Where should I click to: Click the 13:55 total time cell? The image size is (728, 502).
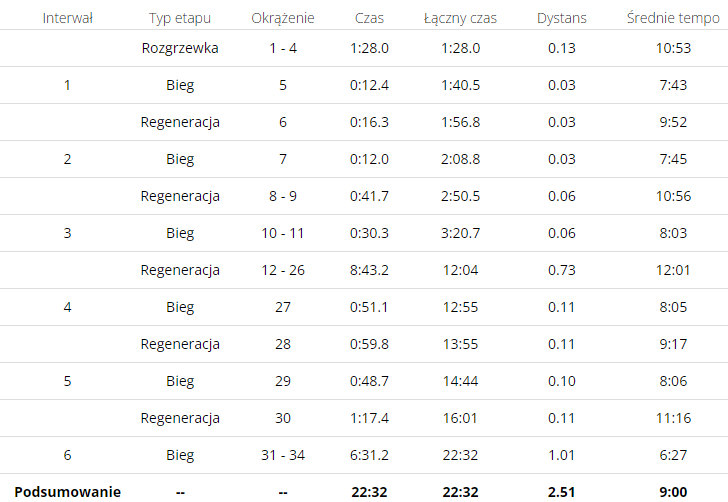tap(460, 344)
